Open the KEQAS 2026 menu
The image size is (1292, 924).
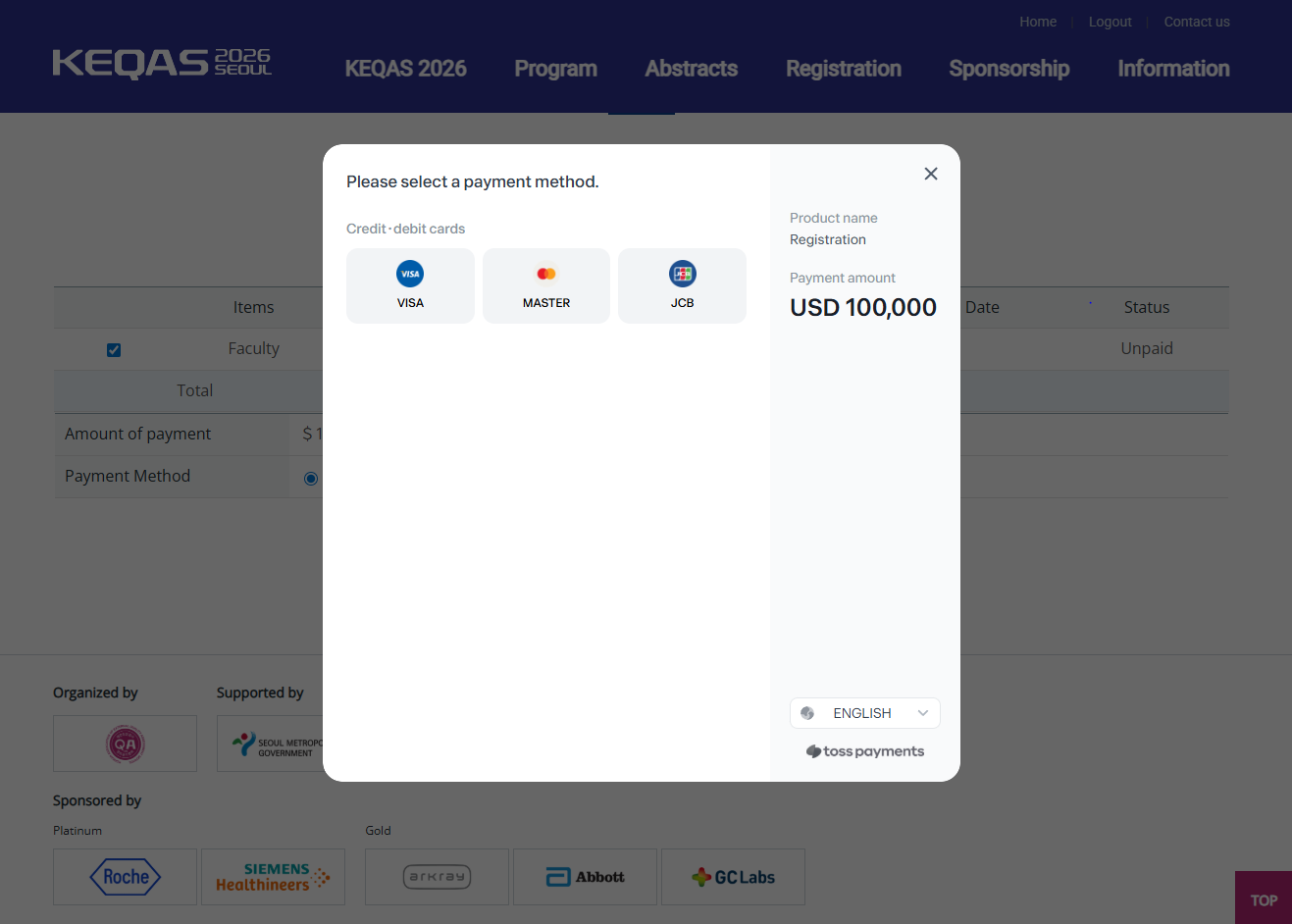point(405,69)
